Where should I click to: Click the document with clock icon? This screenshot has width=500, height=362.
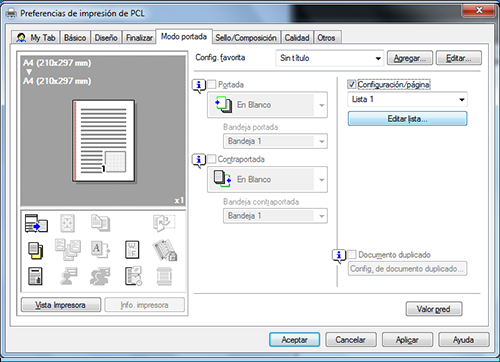click(133, 276)
